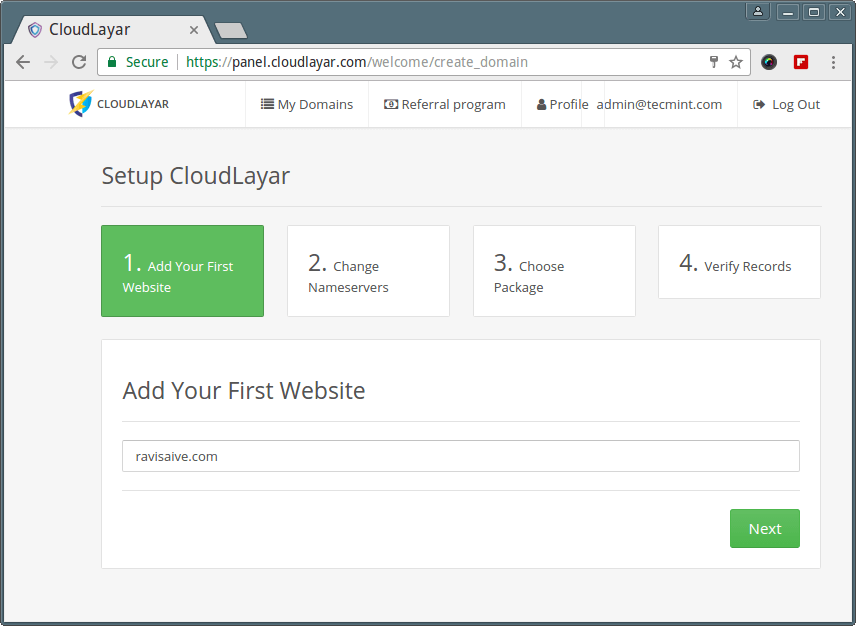Click Log Out link
The image size is (856, 626).
tap(787, 104)
